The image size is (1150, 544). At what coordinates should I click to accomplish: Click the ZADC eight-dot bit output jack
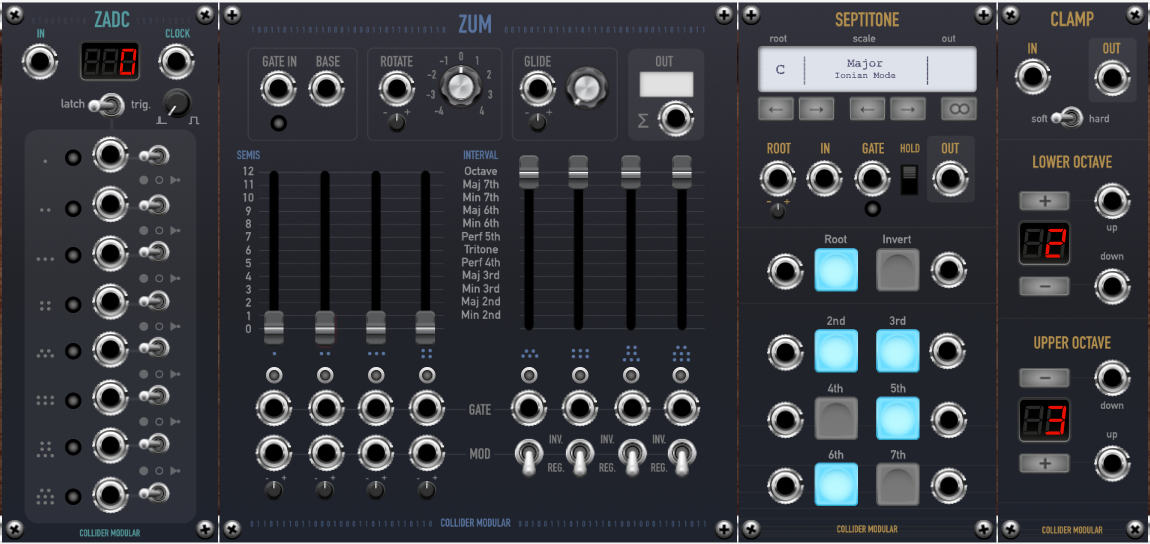[110, 494]
